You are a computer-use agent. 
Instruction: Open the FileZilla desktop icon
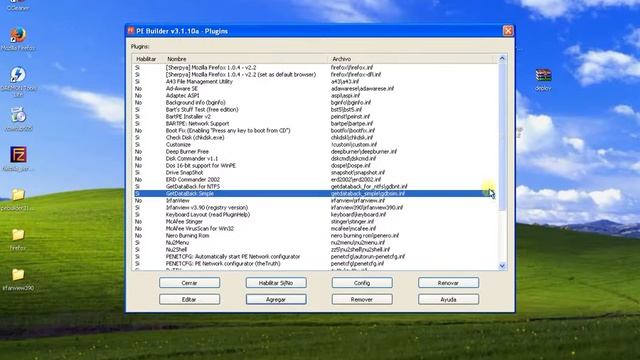18,158
